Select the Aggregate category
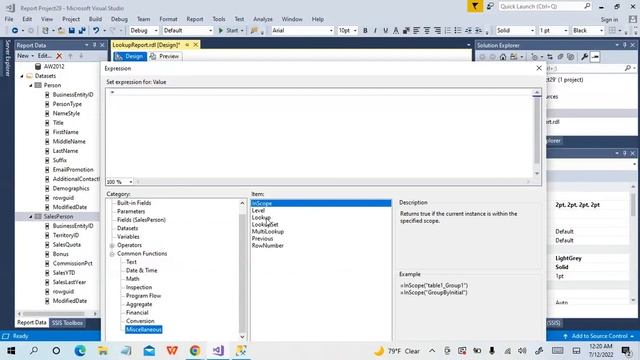 pos(139,304)
